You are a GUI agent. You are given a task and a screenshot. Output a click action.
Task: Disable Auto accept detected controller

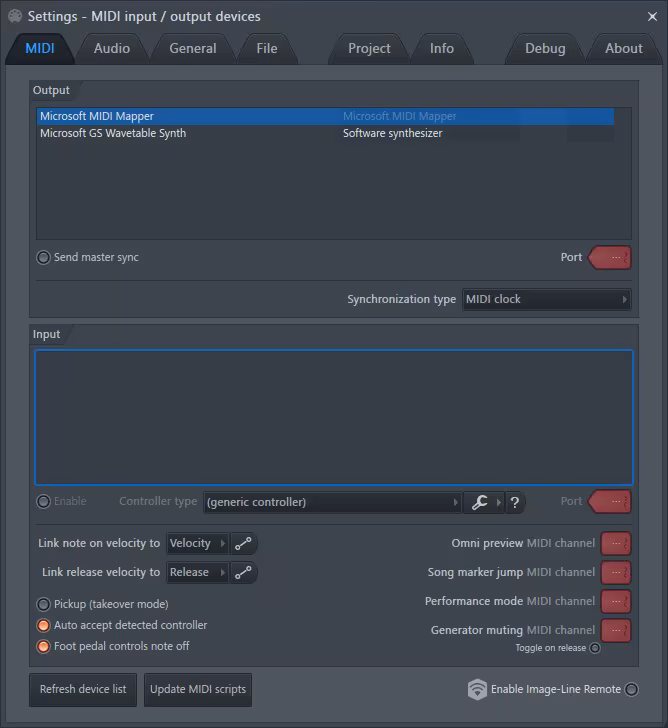coord(43,625)
